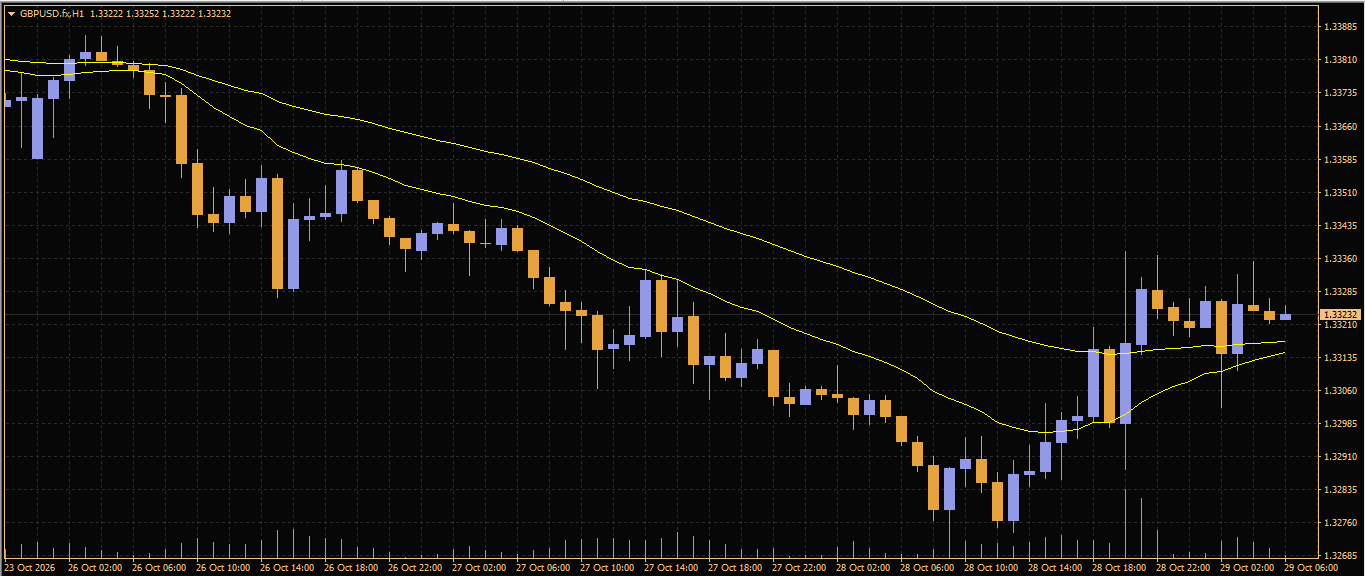
Task: Click the 1.33660 price axis label
Action: point(1339,126)
